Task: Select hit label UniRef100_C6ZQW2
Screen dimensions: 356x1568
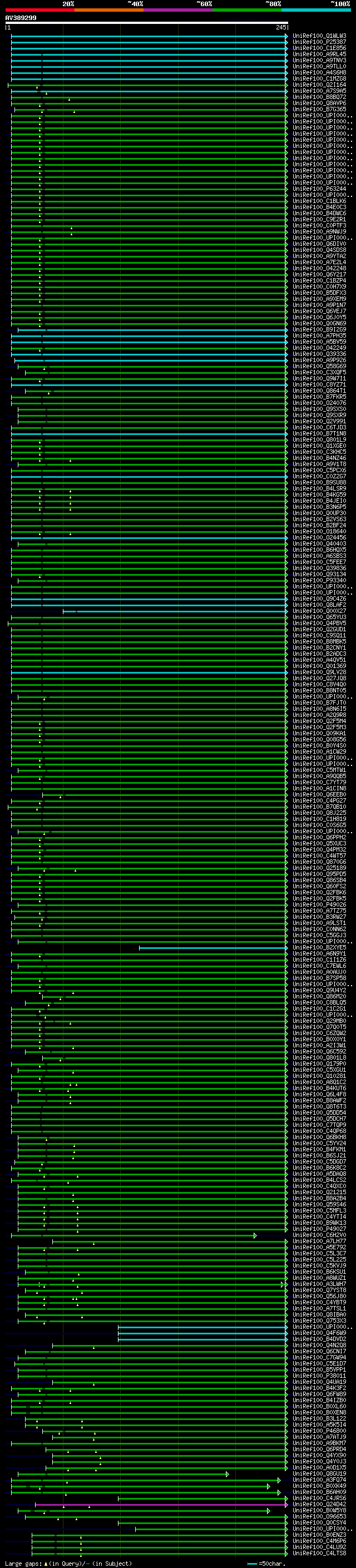Action: [x=319, y=1033]
